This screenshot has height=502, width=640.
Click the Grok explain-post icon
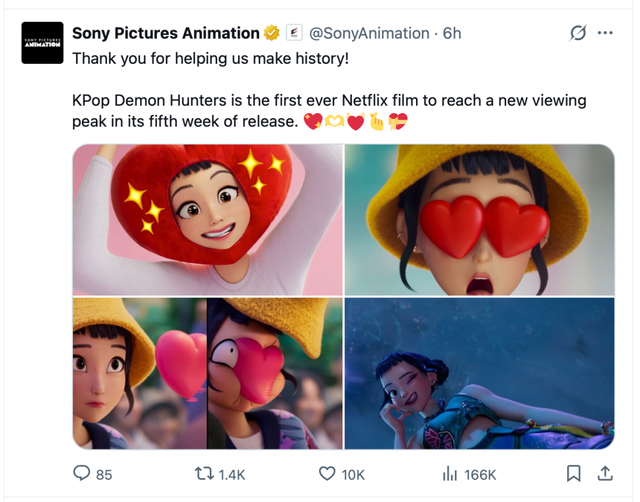pyautogui.click(x=577, y=33)
